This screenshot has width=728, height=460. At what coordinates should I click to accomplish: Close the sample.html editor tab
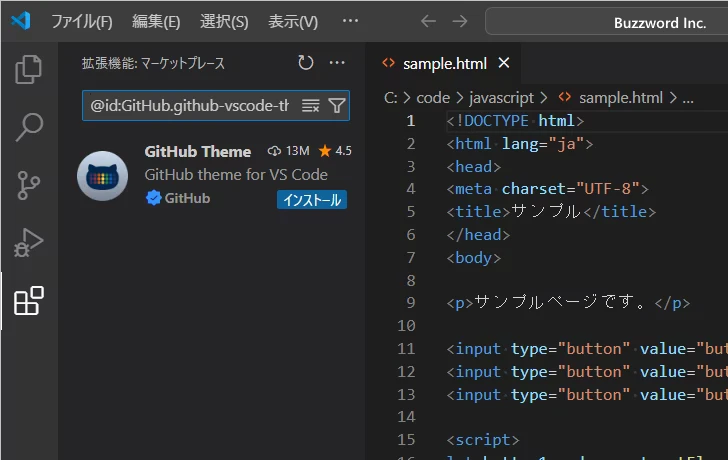click(503, 63)
